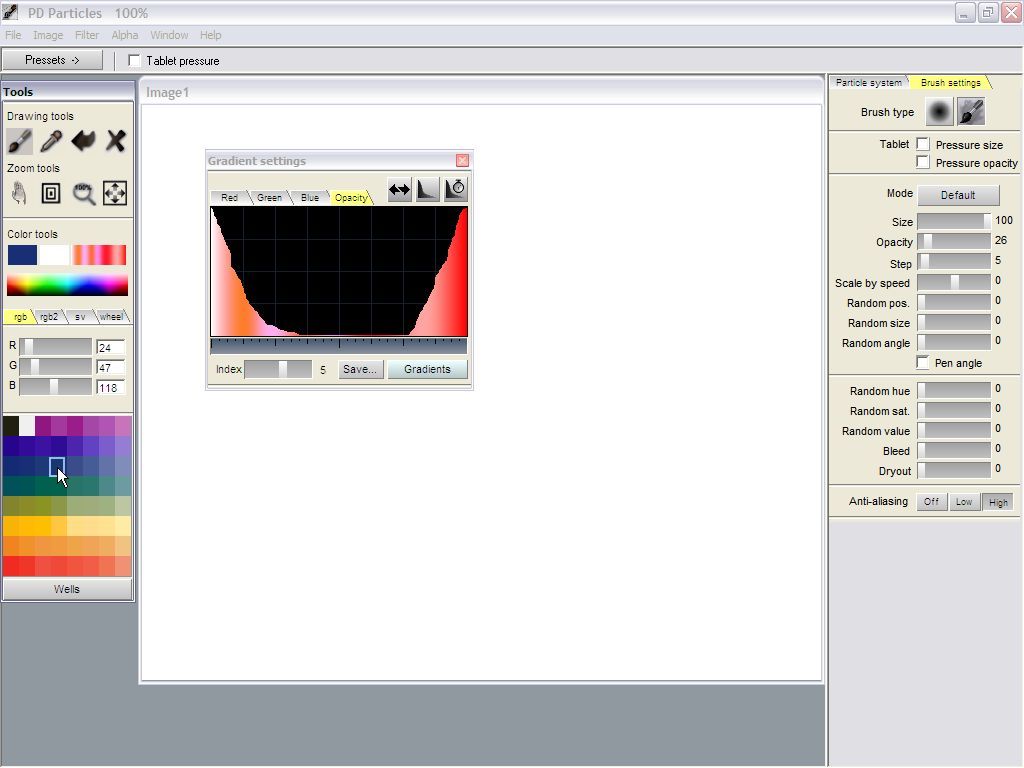
Task: Open the Pressets dropdown
Action: [52, 60]
